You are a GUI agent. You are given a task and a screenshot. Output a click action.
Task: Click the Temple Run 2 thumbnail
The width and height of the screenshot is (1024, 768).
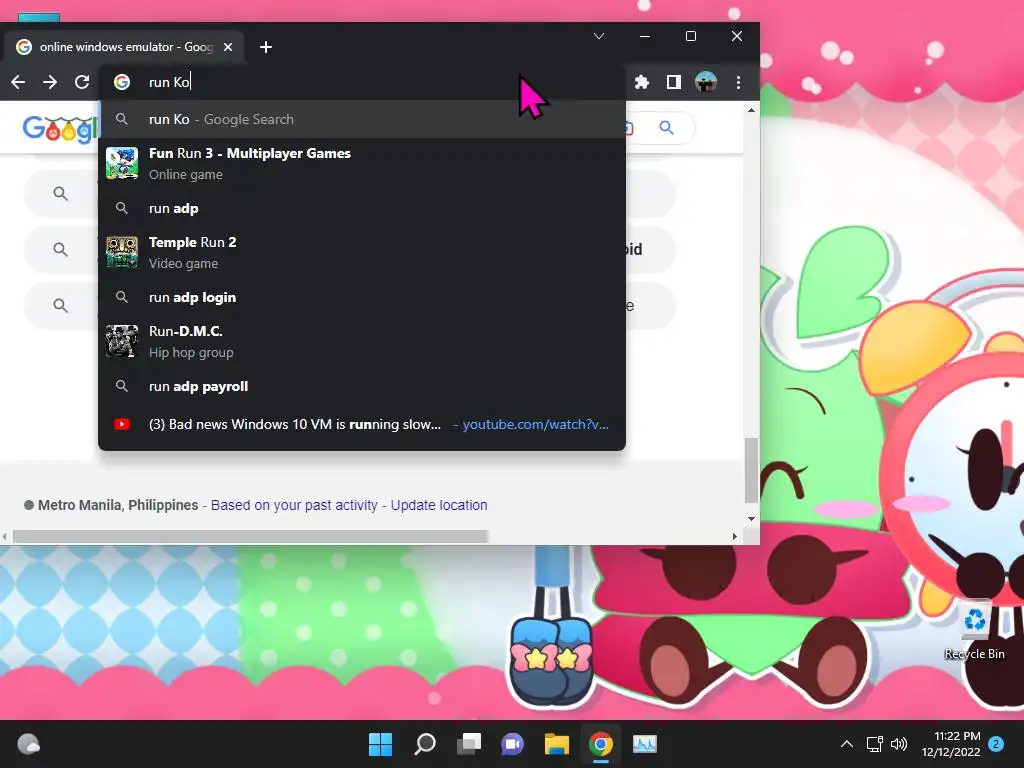[x=122, y=252]
